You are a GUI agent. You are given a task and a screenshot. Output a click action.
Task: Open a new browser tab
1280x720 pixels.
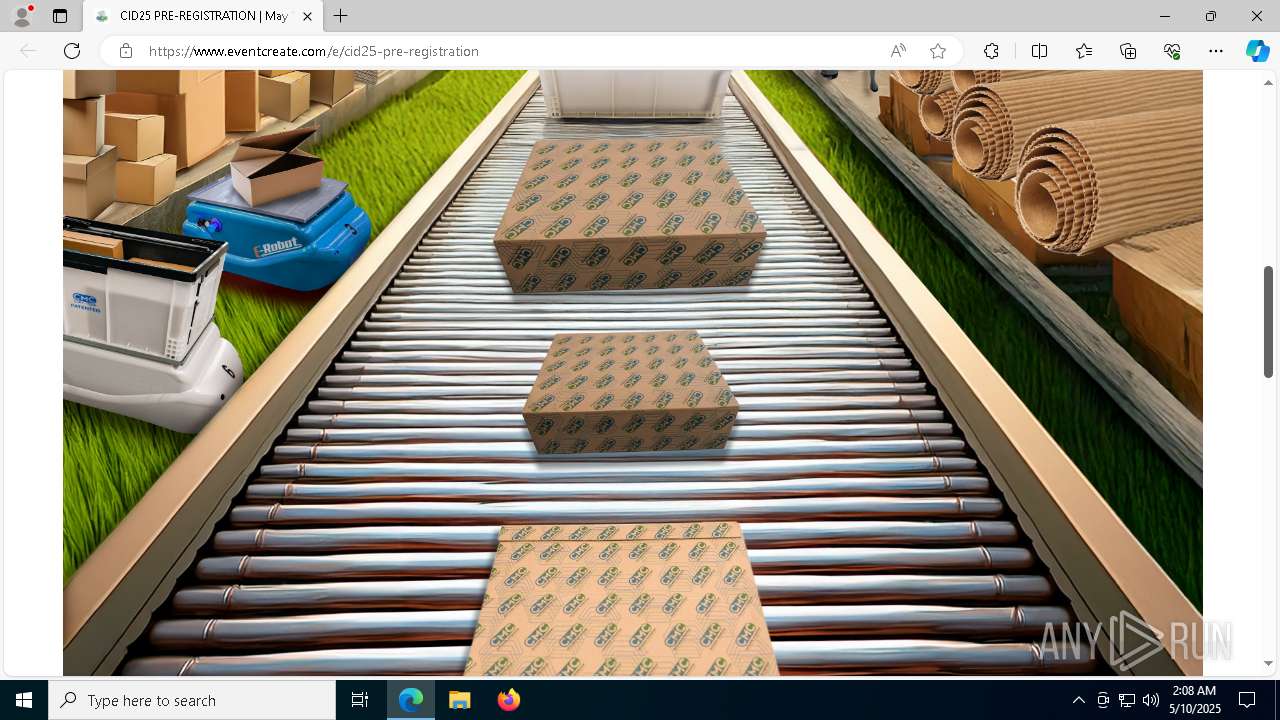341,16
